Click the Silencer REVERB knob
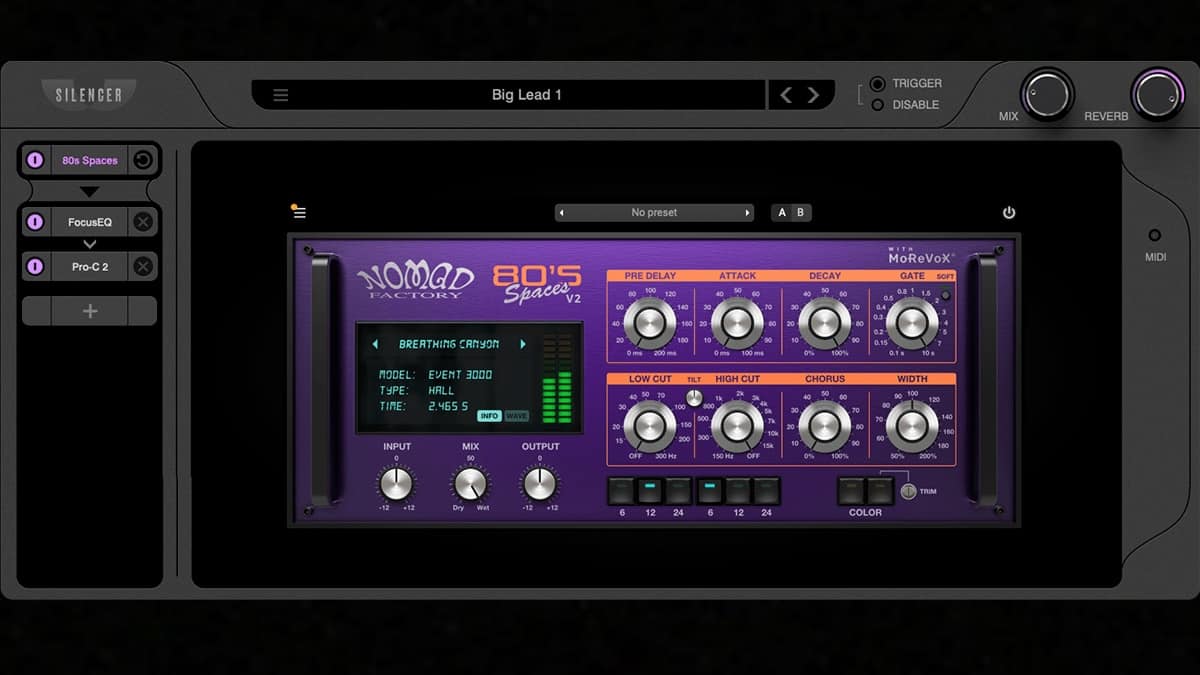This screenshot has width=1200, height=675. coord(1158,95)
